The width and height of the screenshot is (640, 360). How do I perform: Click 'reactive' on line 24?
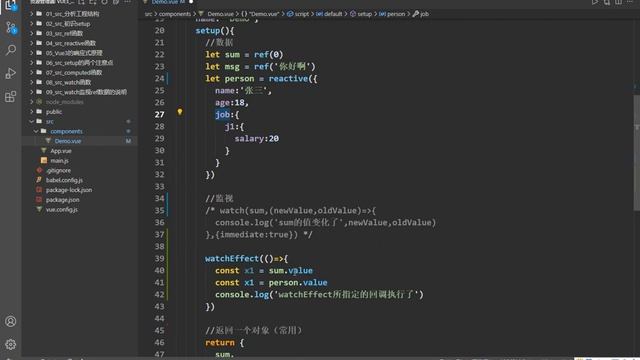pyautogui.click(x=288, y=79)
